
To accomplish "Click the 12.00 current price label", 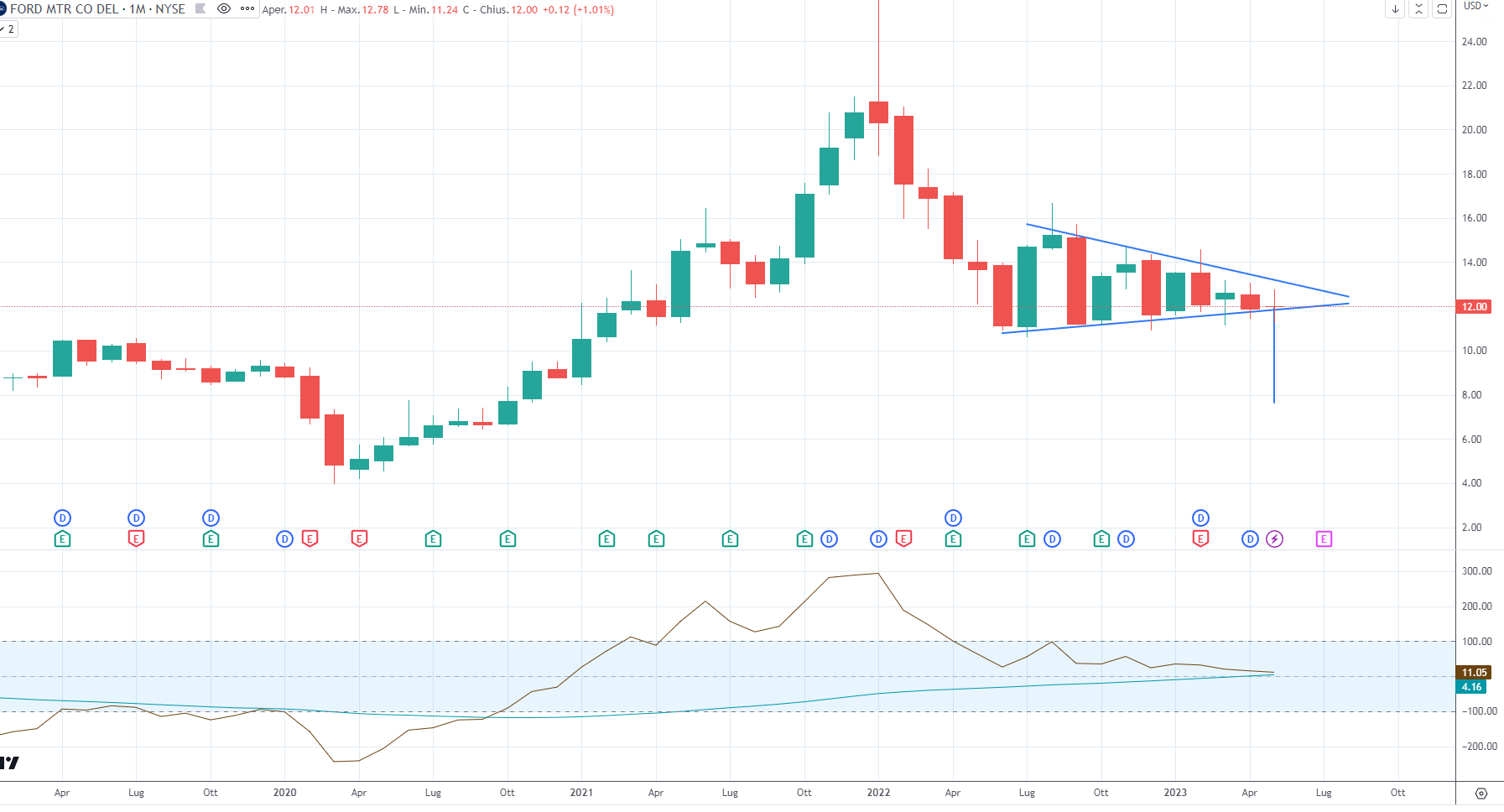I will click(x=1475, y=307).
